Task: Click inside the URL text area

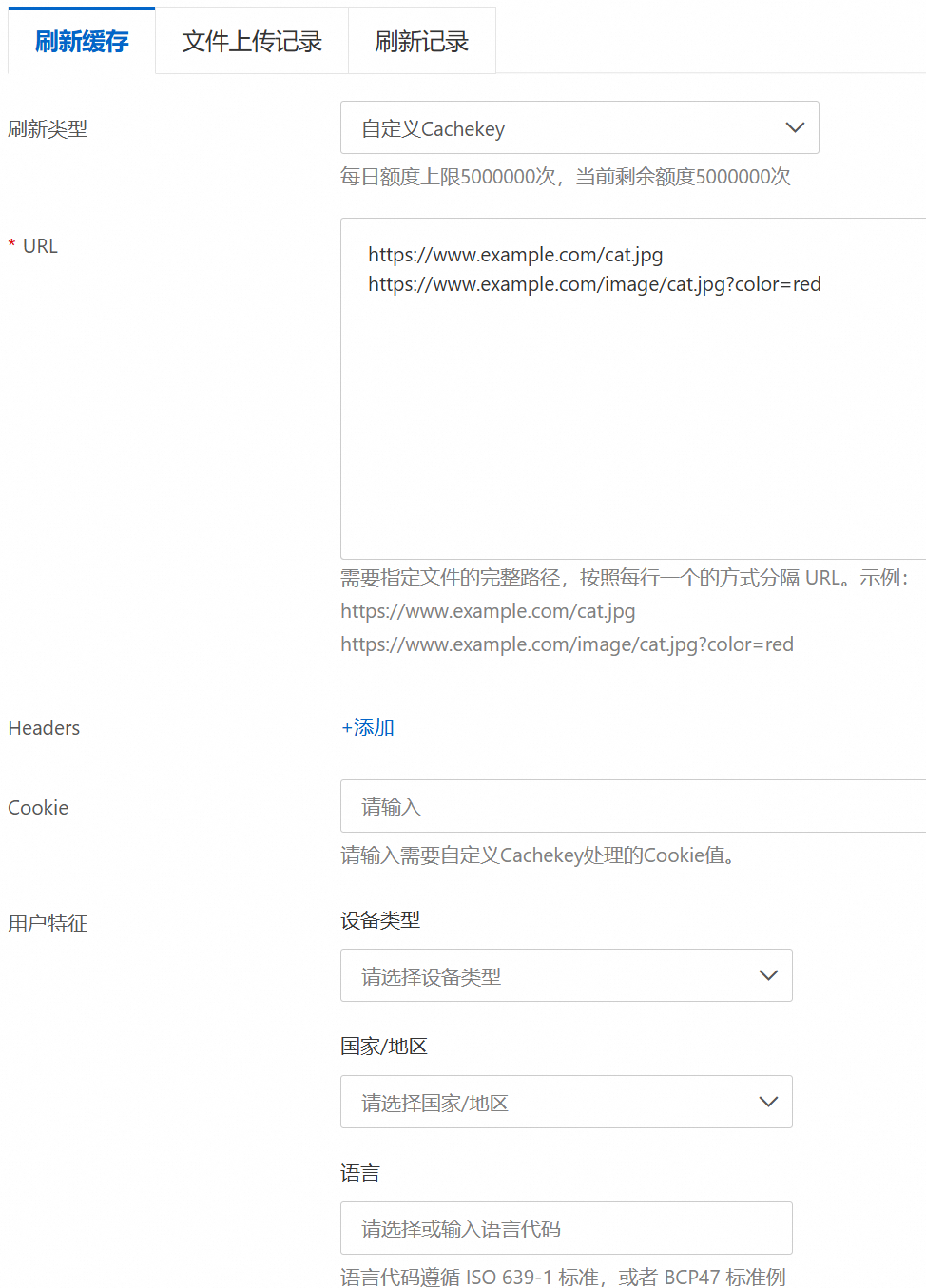Action: pos(633,388)
